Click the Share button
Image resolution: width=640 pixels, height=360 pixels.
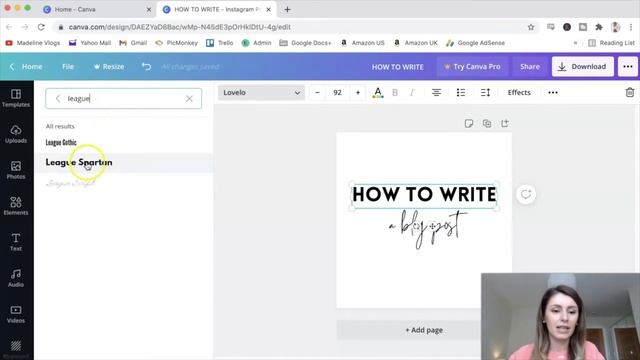pyautogui.click(x=530, y=67)
